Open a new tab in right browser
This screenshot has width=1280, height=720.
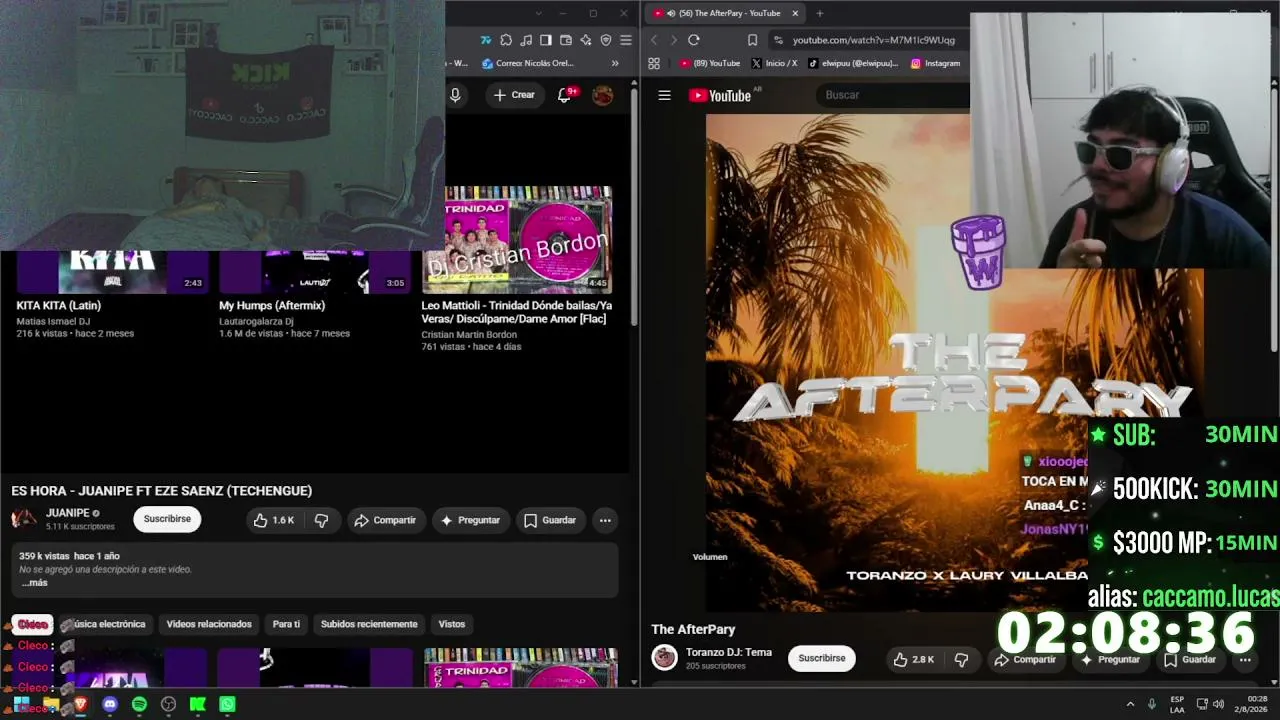pyautogui.click(x=820, y=13)
